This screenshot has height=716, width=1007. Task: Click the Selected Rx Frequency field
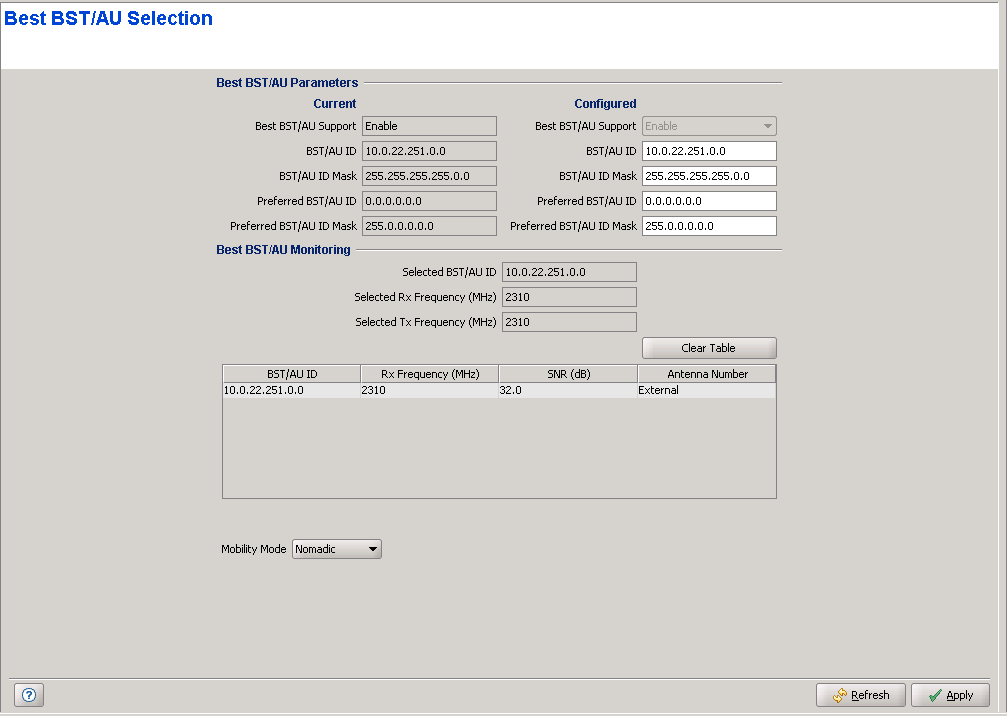[568, 297]
